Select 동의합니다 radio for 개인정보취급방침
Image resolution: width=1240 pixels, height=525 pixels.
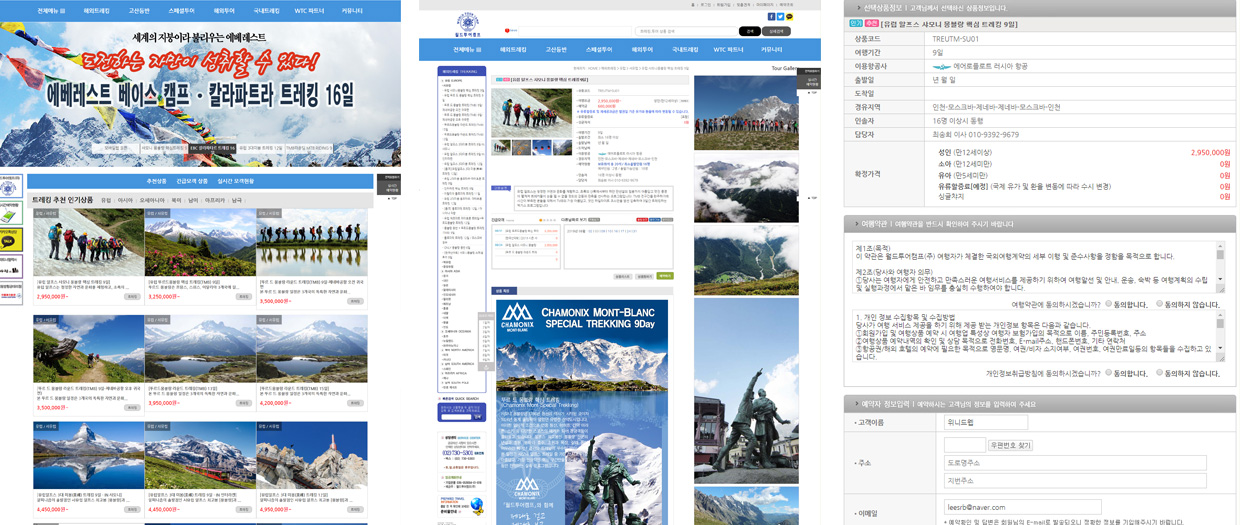click(1109, 372)
